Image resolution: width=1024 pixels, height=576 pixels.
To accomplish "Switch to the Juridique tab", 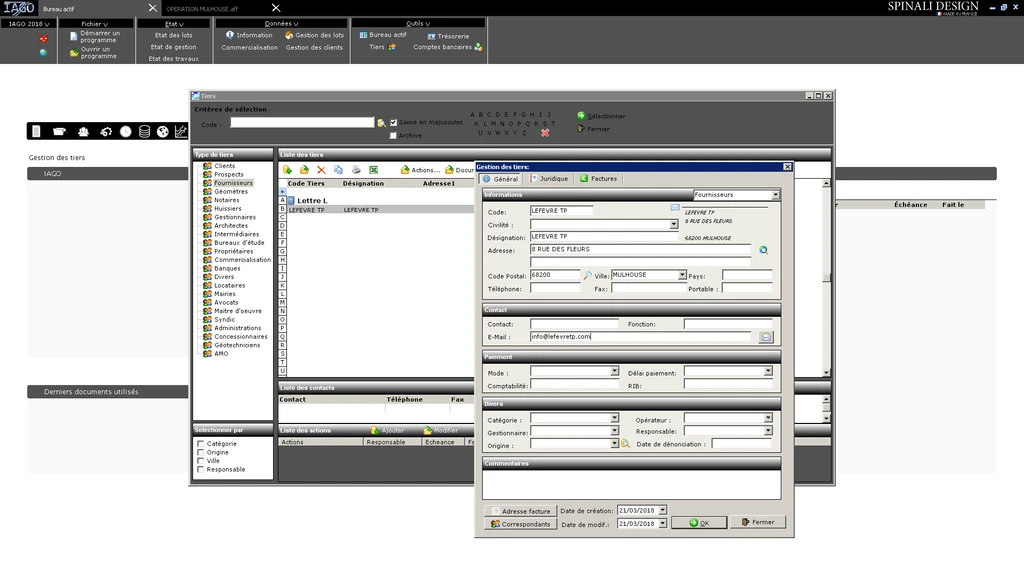I will point(548,179).
